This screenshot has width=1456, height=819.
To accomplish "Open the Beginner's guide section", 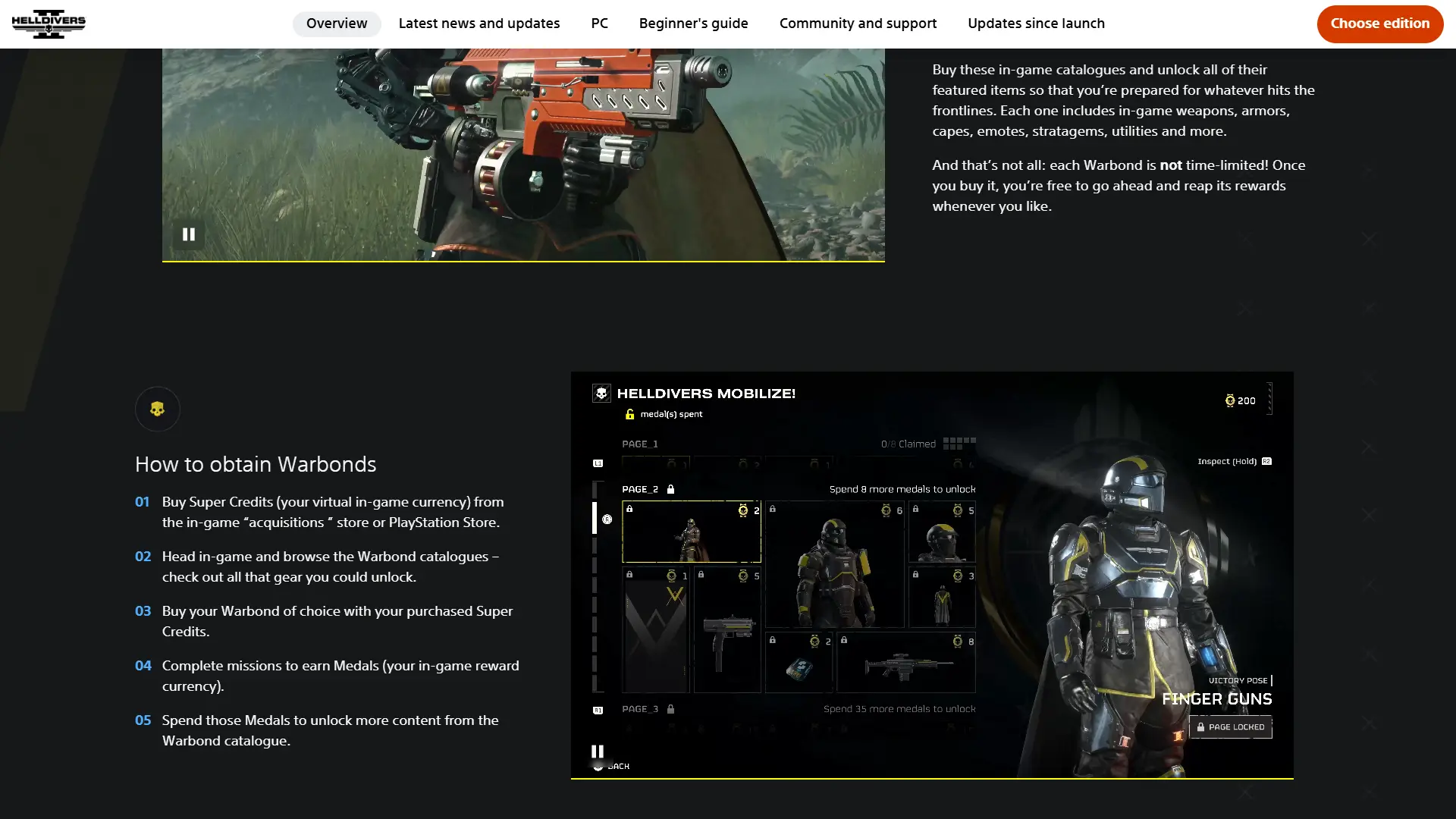I will (x=693, y=24).
